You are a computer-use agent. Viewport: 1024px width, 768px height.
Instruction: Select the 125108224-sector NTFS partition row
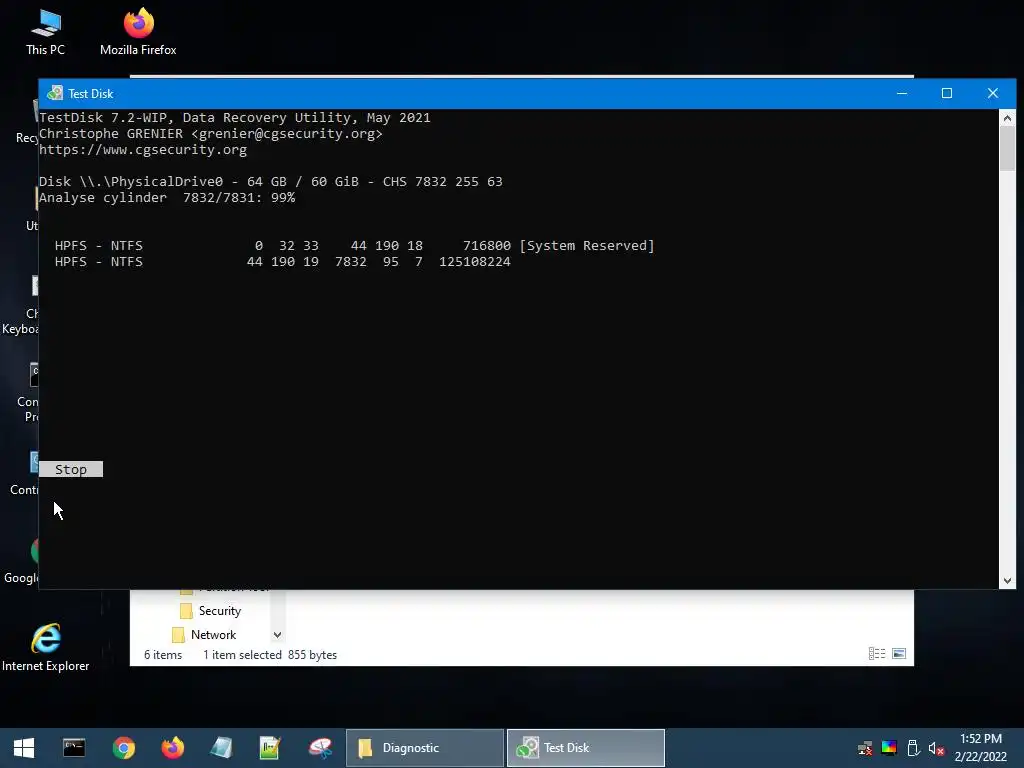pos(283,262)
